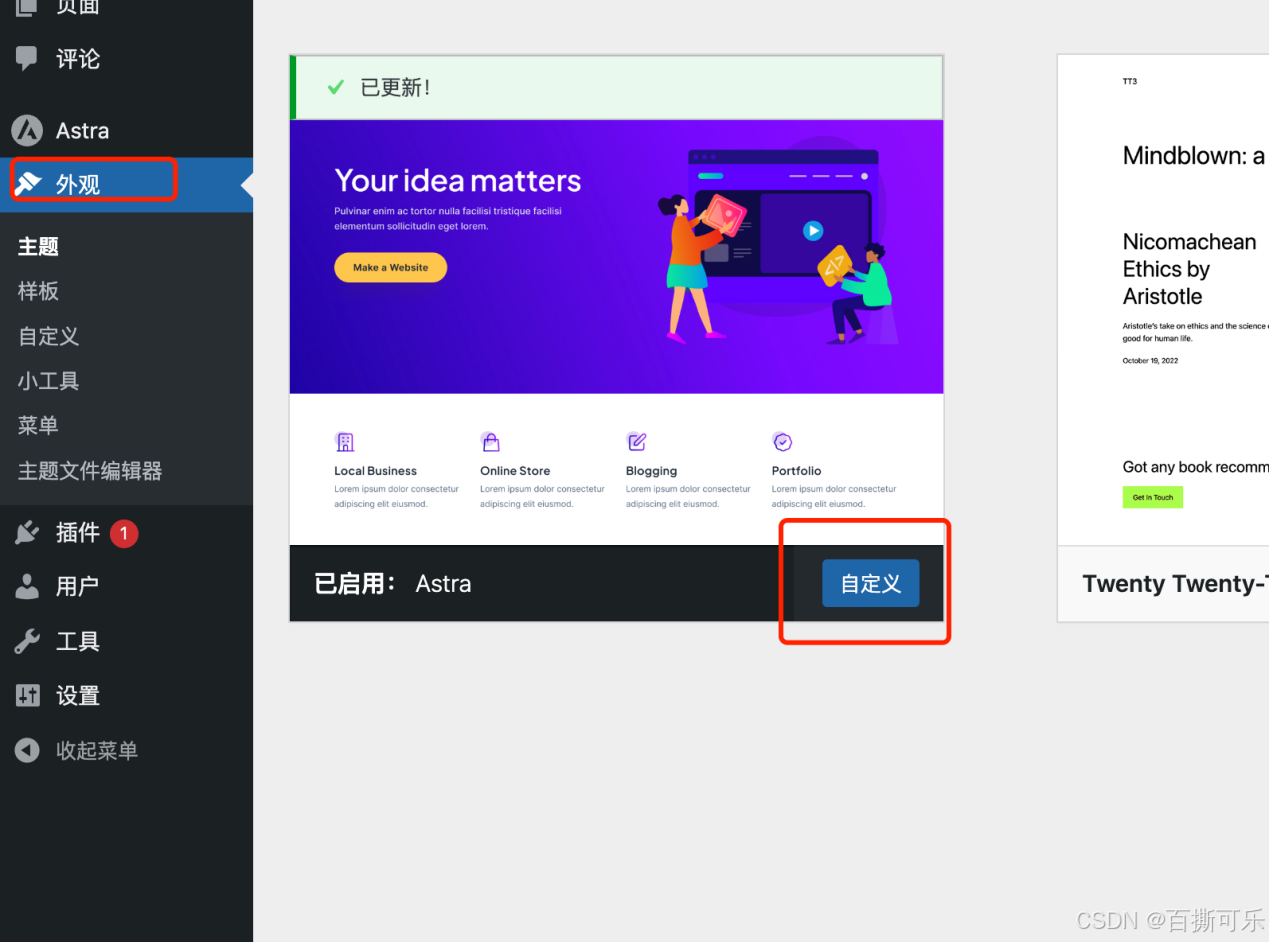The width and height of the screenshot is (1269, 942).
Task: Click the wrench icon beside 工具
Action: (27, 641)
